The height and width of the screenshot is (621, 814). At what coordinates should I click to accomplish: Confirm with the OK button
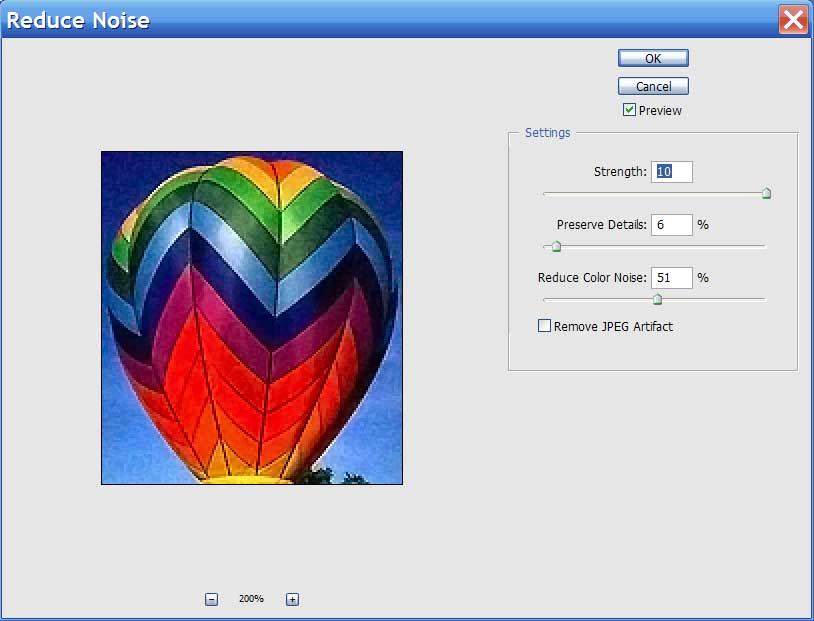pos(653,58)
